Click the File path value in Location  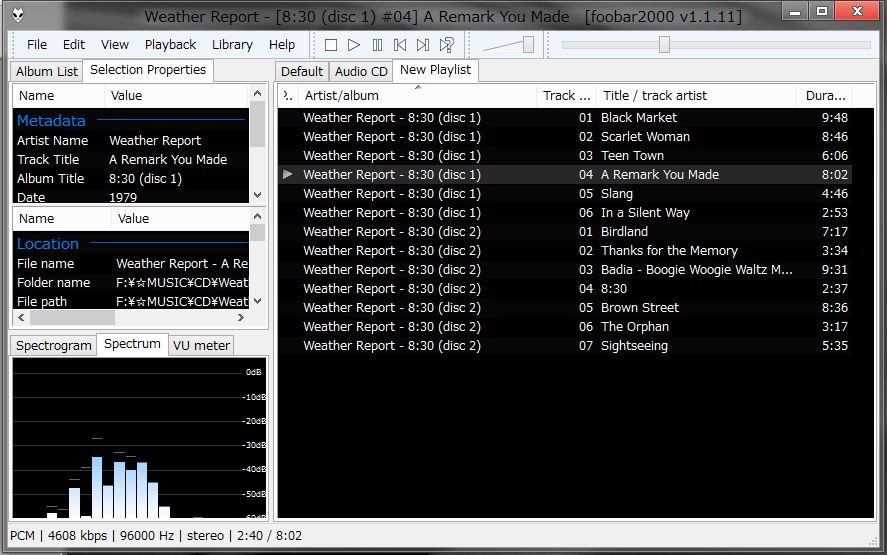182,302
